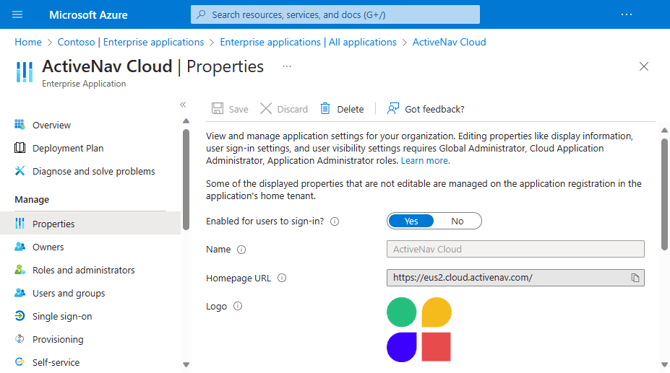
Task: Click the Manage section heading
Action: click(x=32, y=200)
